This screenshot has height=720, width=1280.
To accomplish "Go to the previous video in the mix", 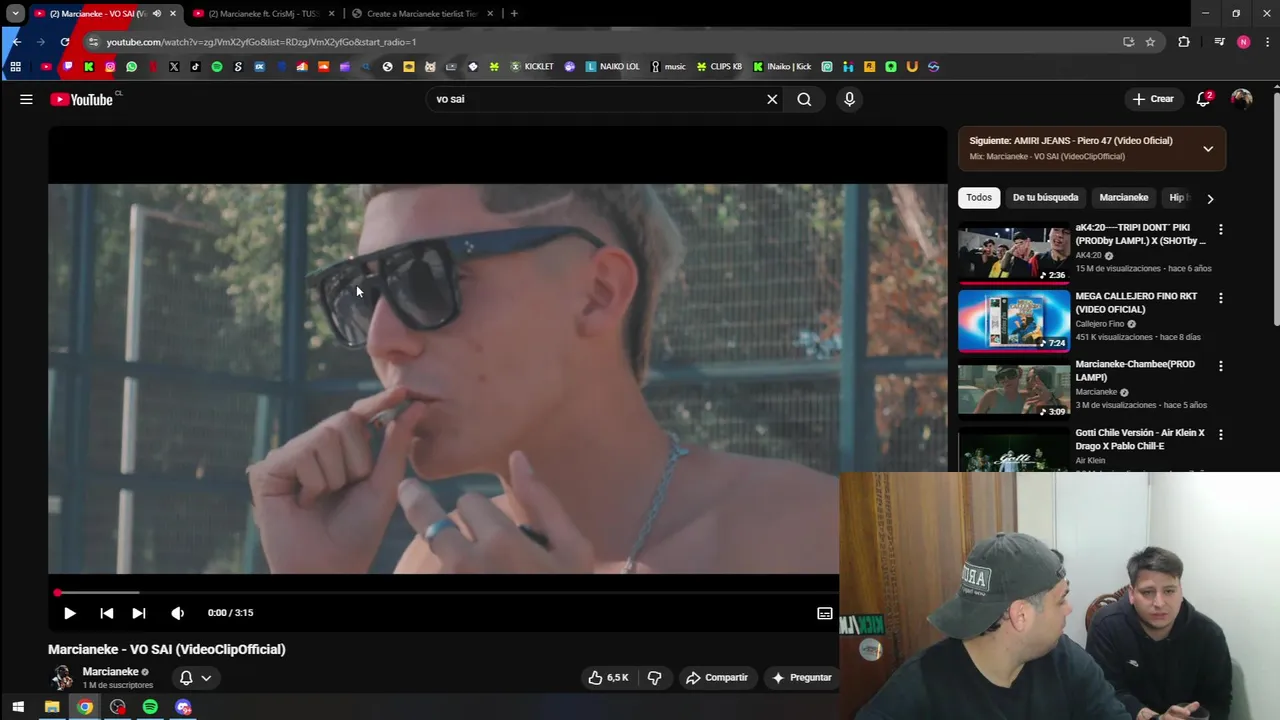I will click(x=107, y=613).
